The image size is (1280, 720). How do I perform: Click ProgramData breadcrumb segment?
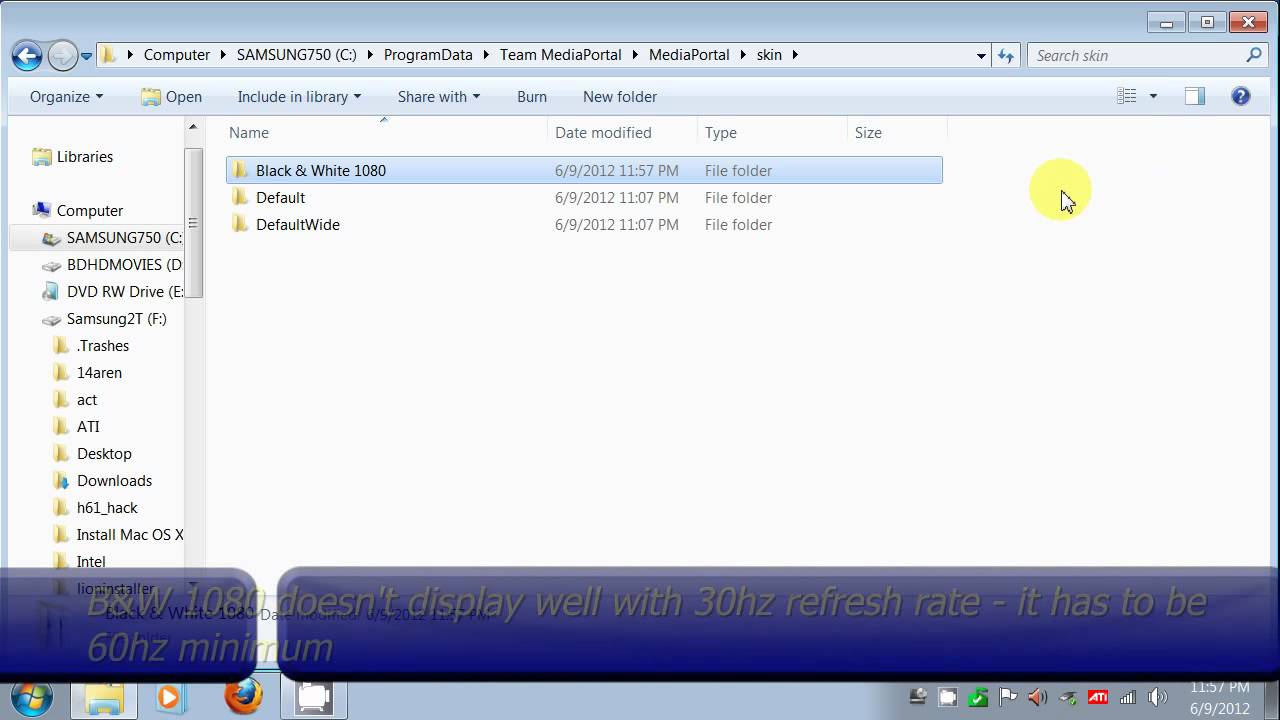[x=428, y=55]
